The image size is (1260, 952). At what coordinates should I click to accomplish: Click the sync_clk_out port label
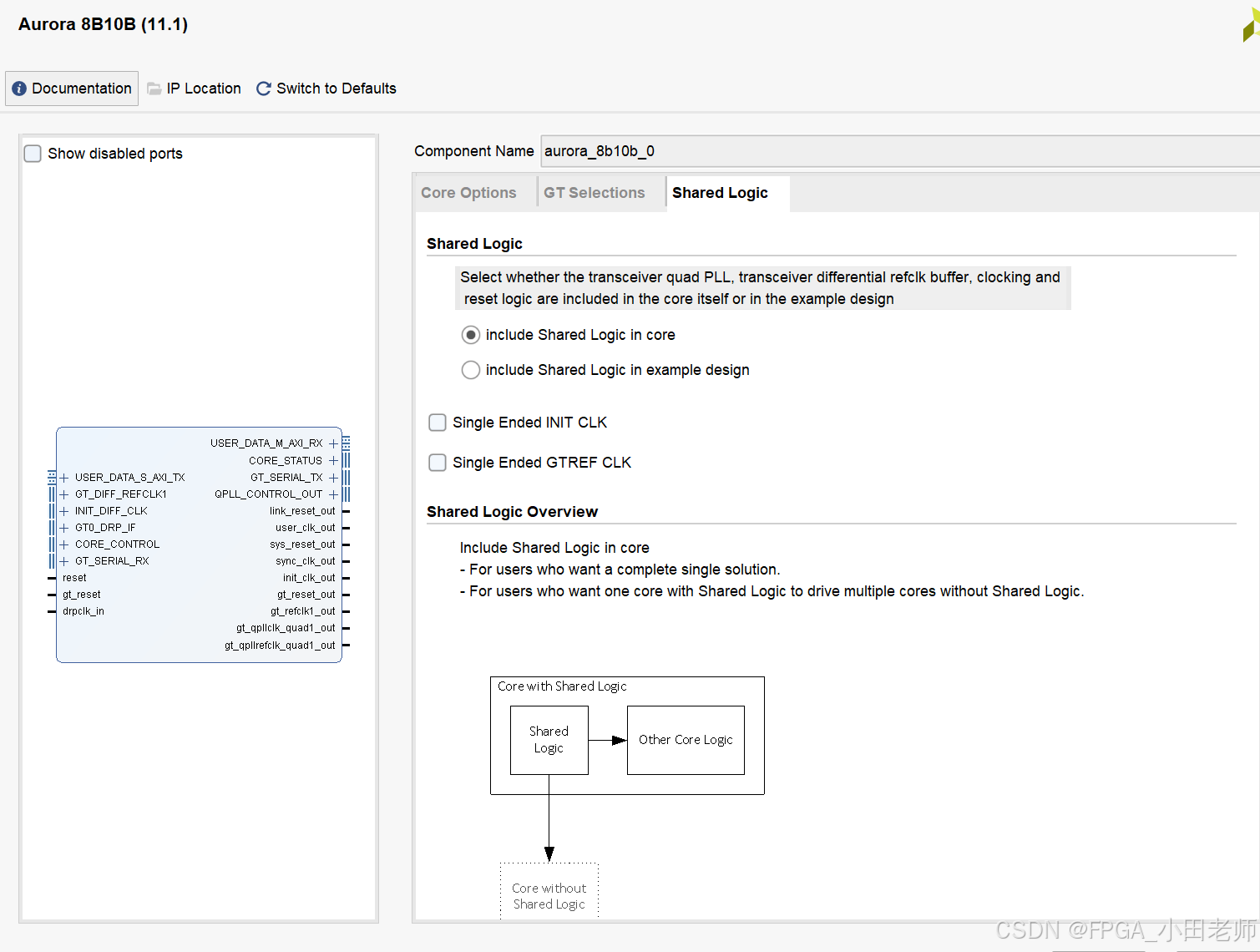click(306, 561)
